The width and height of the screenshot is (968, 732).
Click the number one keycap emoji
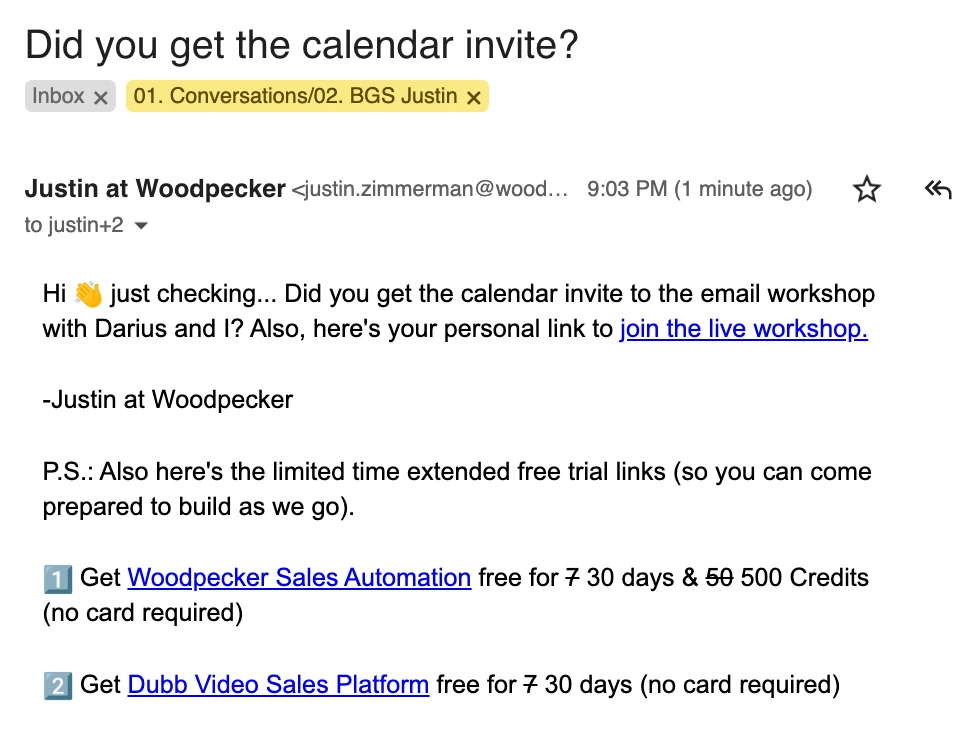coord(56,578)
